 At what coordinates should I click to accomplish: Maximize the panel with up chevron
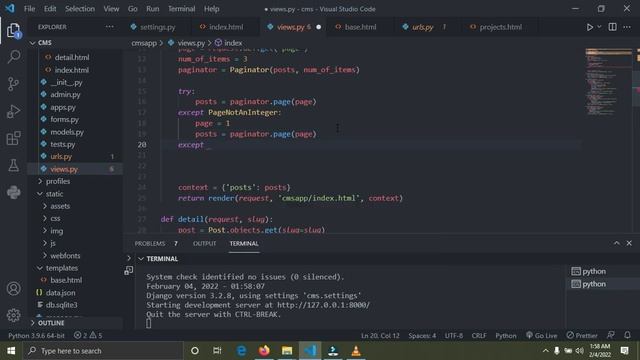pyautogui.click(x=616, y=243)
